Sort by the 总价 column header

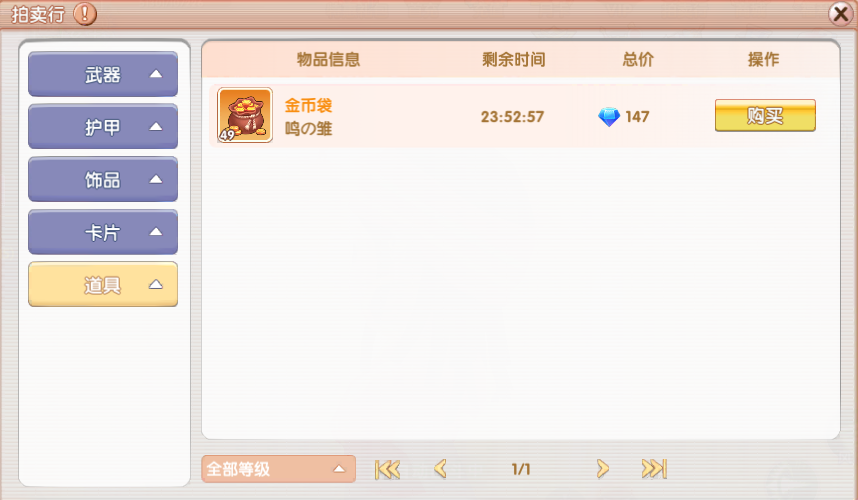click(638, 59)
